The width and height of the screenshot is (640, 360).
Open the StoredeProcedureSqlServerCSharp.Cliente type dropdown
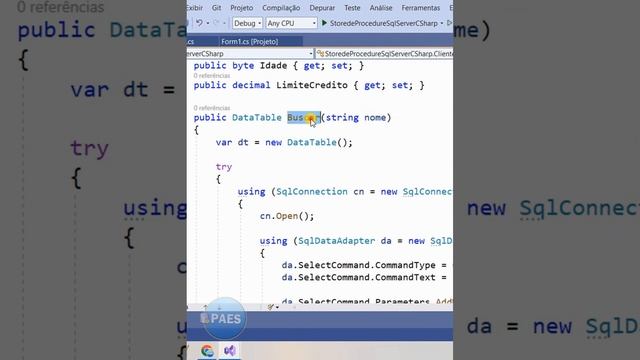click(x=385, y=53)
